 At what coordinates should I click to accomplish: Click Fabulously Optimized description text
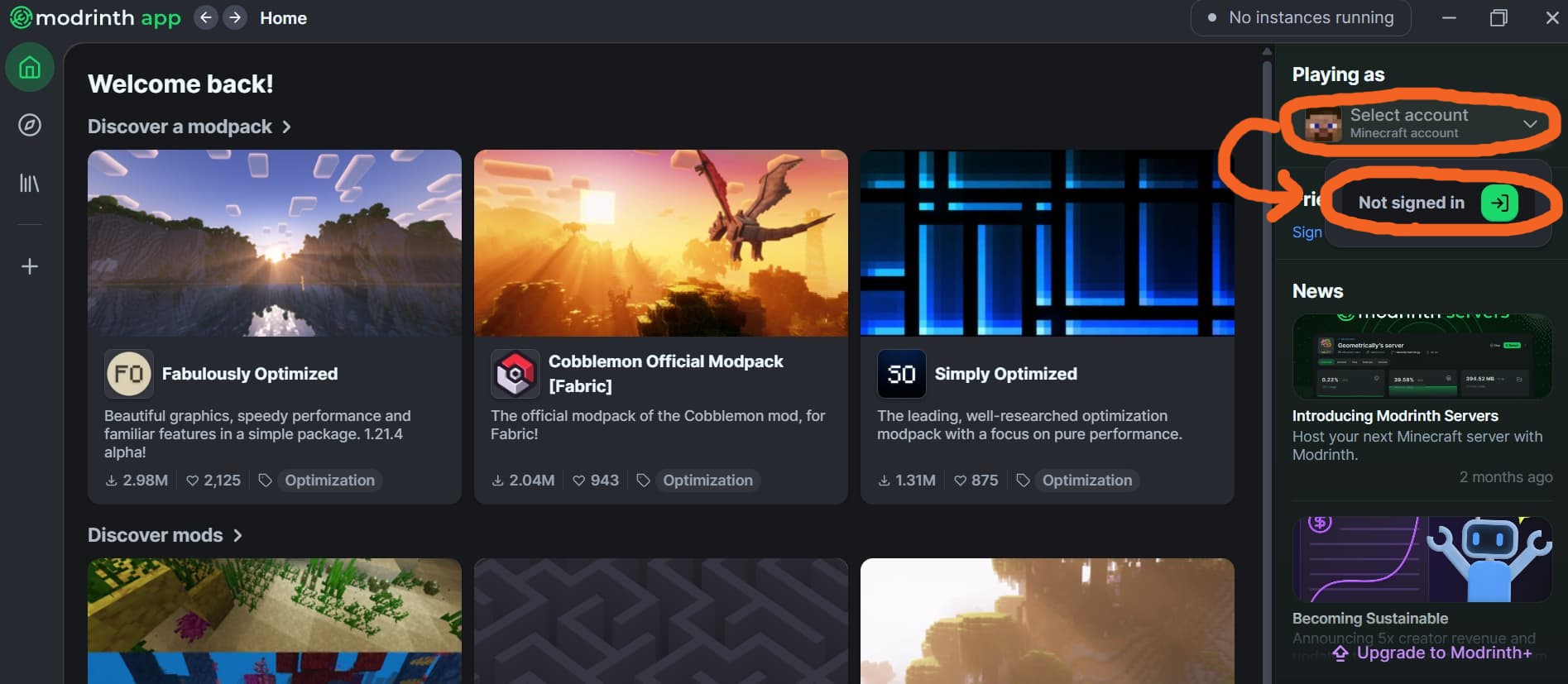[x=257, y=434]
